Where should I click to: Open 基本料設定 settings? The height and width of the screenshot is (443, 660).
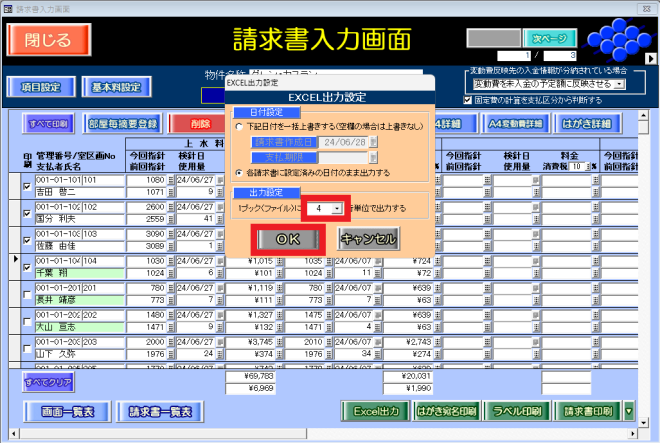116,87
